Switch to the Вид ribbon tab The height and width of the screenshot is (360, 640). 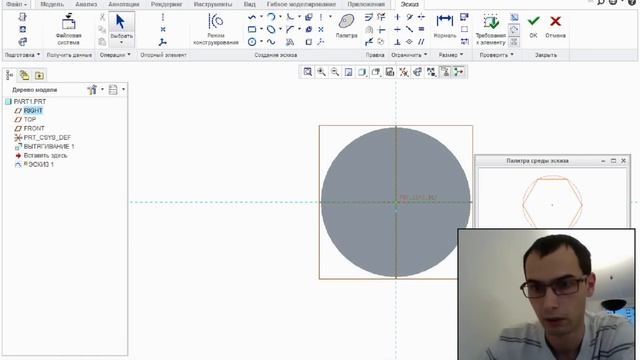point(249,4)
